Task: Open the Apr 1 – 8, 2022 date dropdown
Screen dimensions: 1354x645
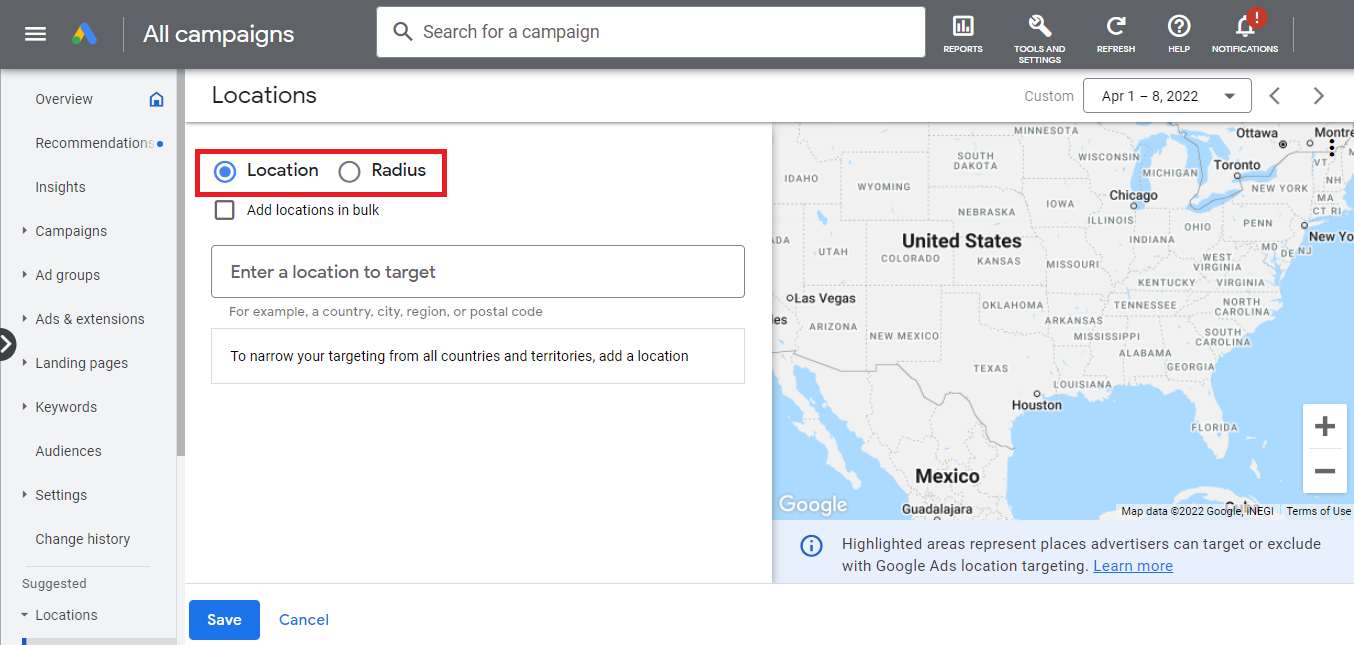Action: 1166,95
